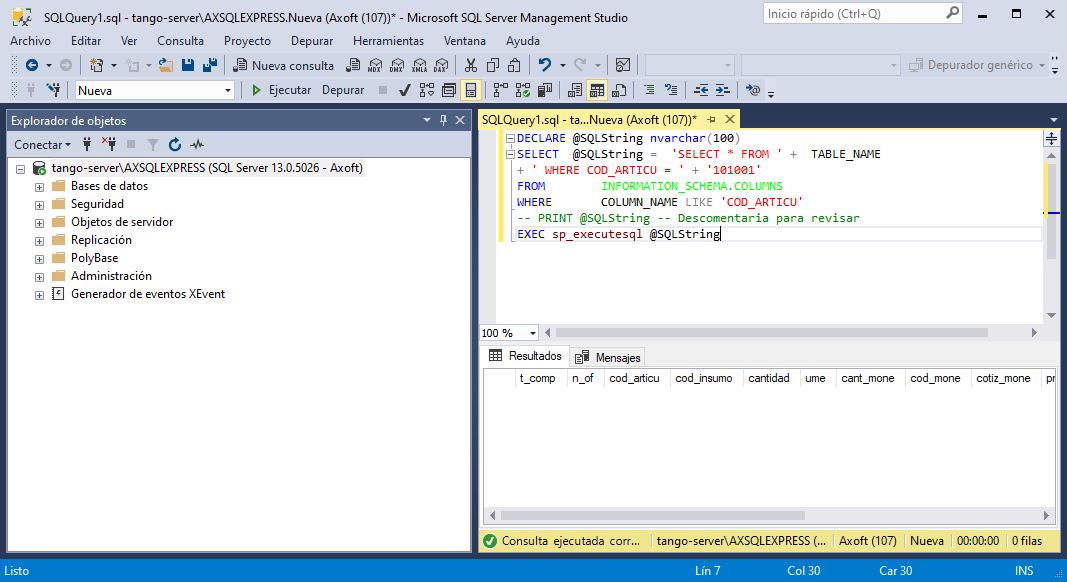Click the New Project icon in the toolbar
The width and height of the screenshot is (1067, 582).
(x=97, y=65)
